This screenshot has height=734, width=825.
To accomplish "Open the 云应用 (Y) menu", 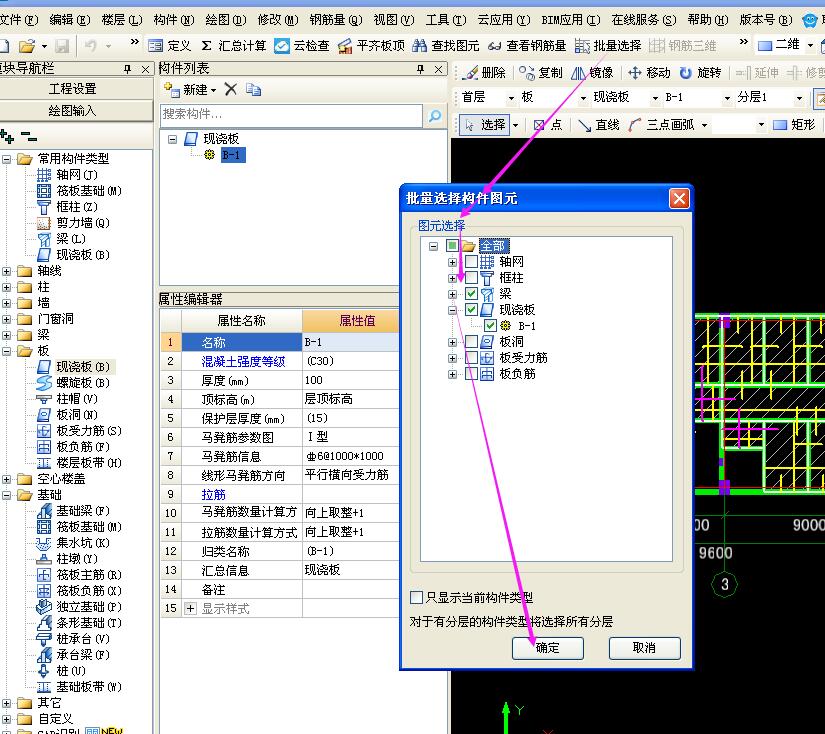I will (x=504, y=20).
